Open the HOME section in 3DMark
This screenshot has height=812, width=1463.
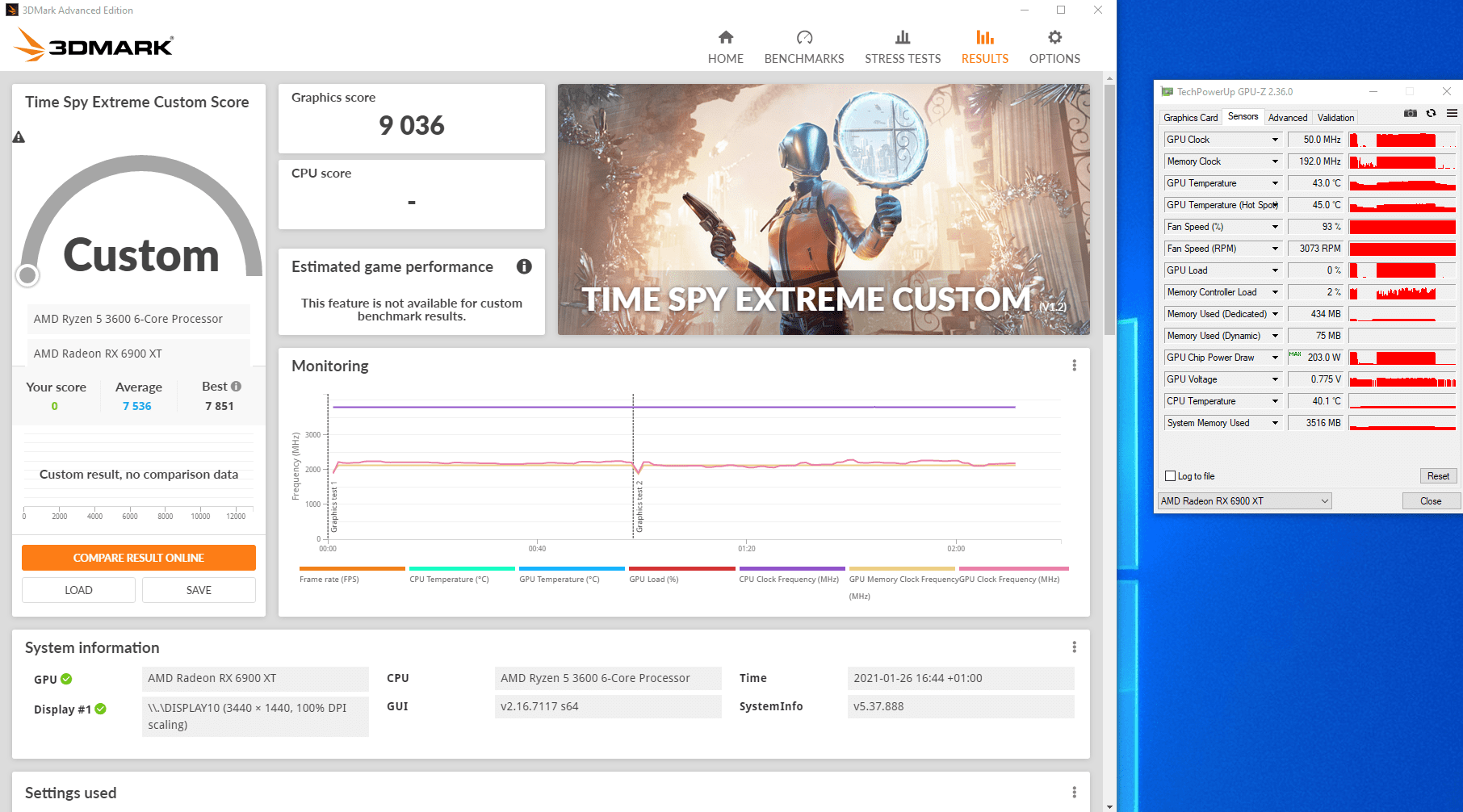725,47
